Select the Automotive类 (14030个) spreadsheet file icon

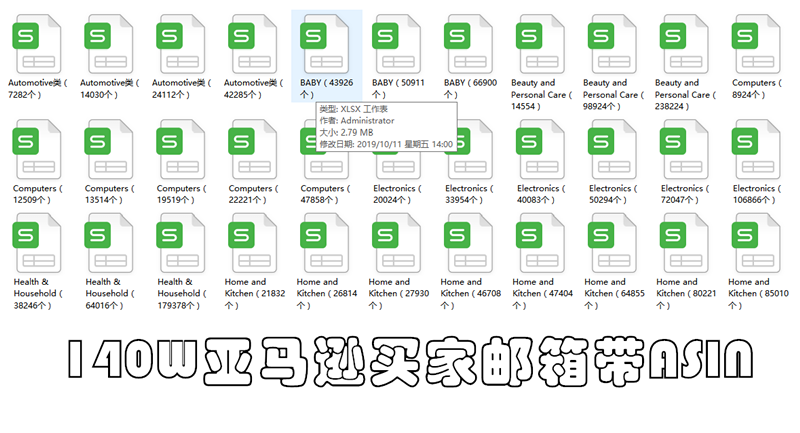click(x=109, y=44)
